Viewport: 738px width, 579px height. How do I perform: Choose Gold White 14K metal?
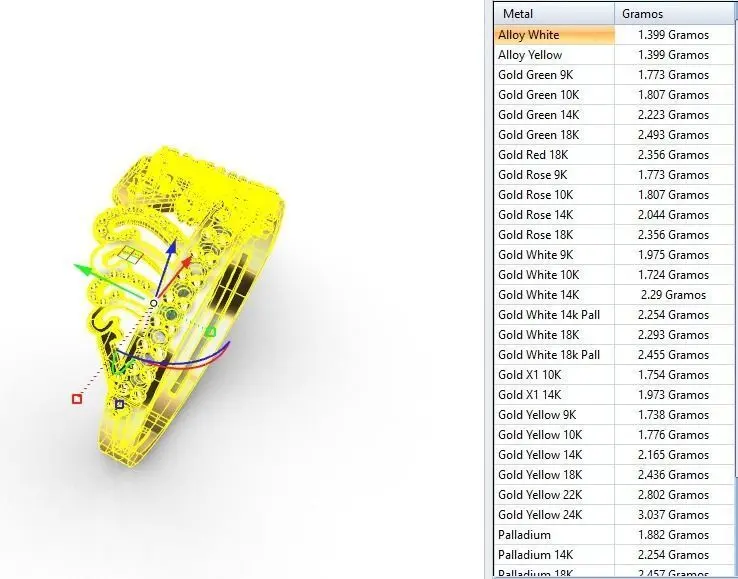click(615, 295)
